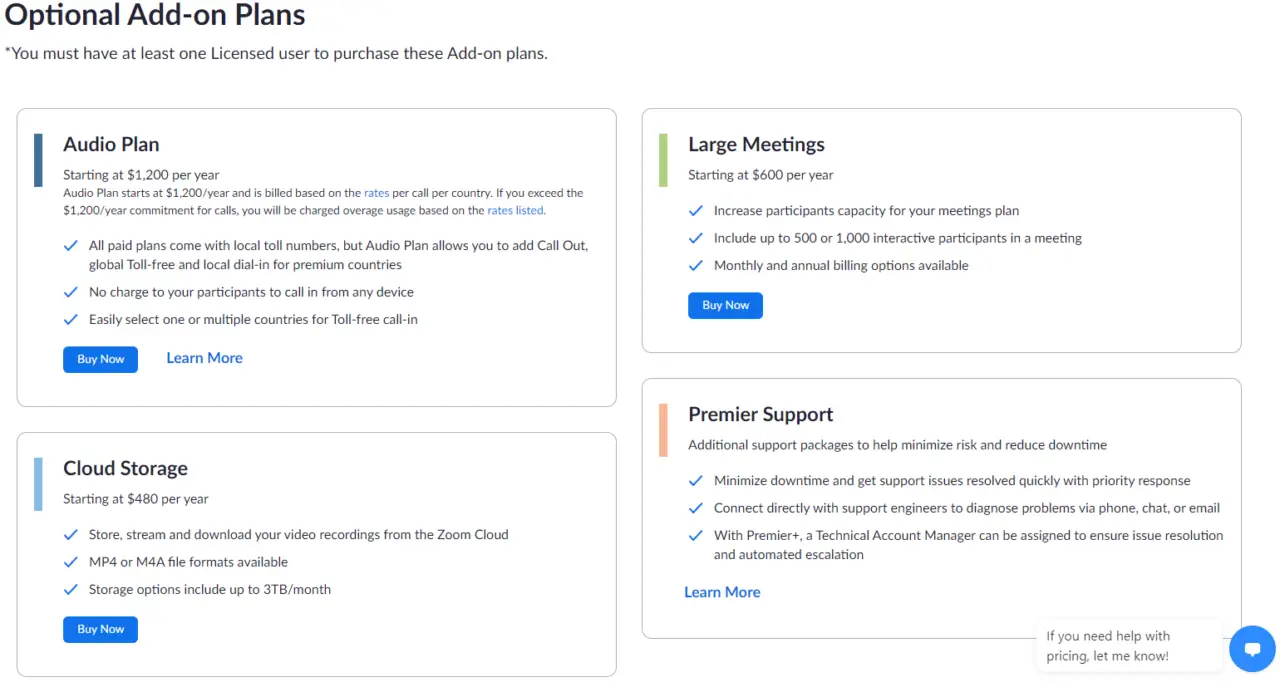1280x687 pixels.
Task: Click the Audio Plan dark blue accent bar
Action: (x=38, y=160)
